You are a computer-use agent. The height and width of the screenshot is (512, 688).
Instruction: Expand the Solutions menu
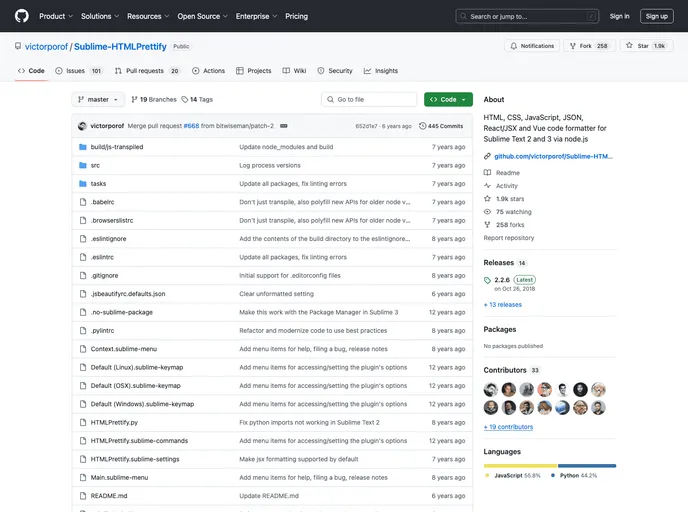click(100, 16)
